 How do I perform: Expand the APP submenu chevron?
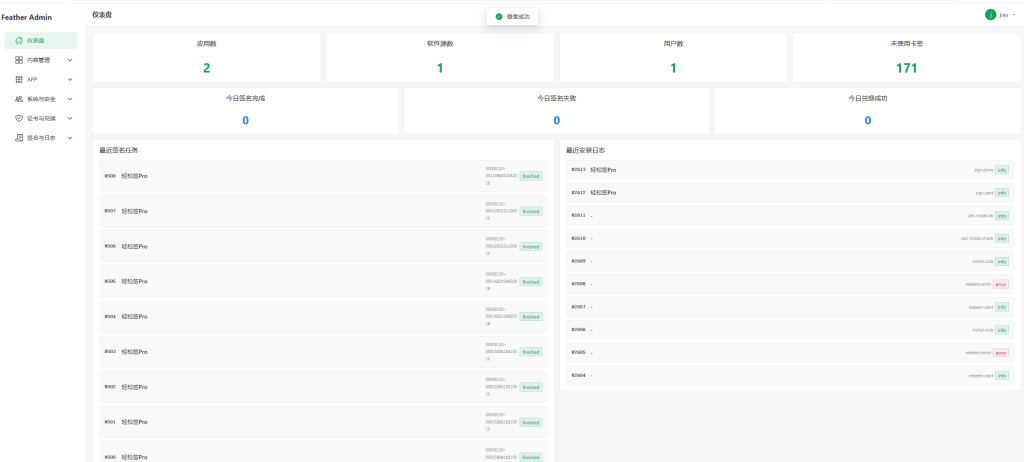(70, 79)
